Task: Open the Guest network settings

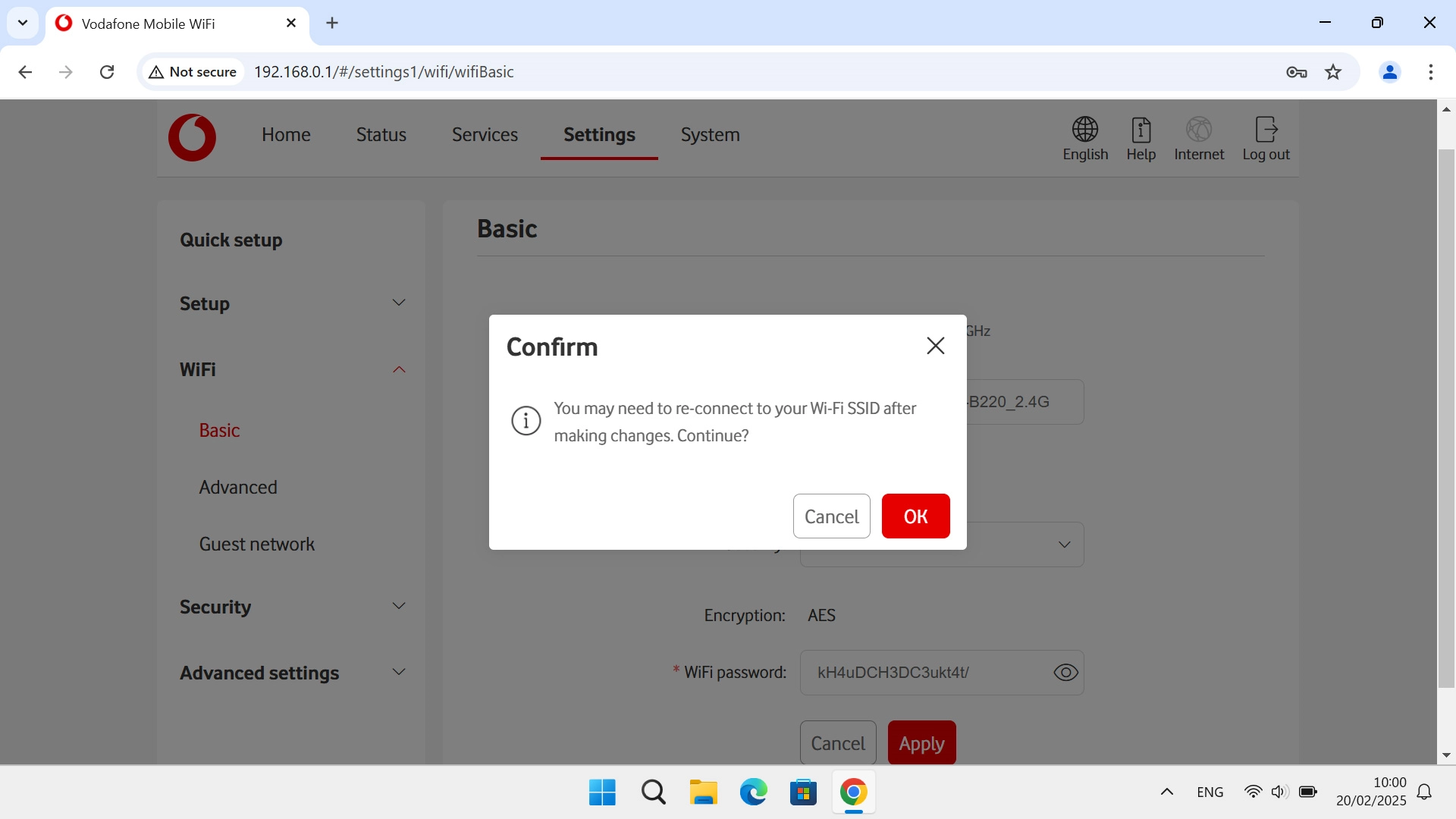Action: pyautogui.click(x=256, y=544)
